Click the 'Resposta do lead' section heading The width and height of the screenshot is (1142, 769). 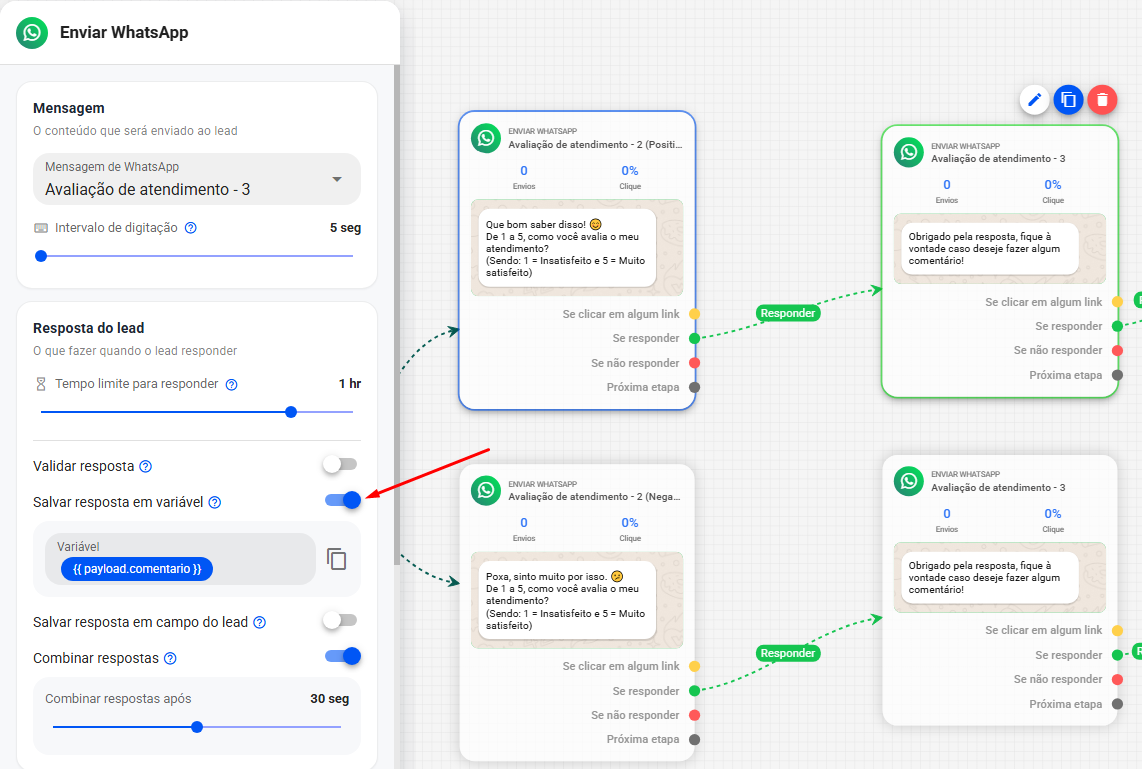[x=89, y=328]
